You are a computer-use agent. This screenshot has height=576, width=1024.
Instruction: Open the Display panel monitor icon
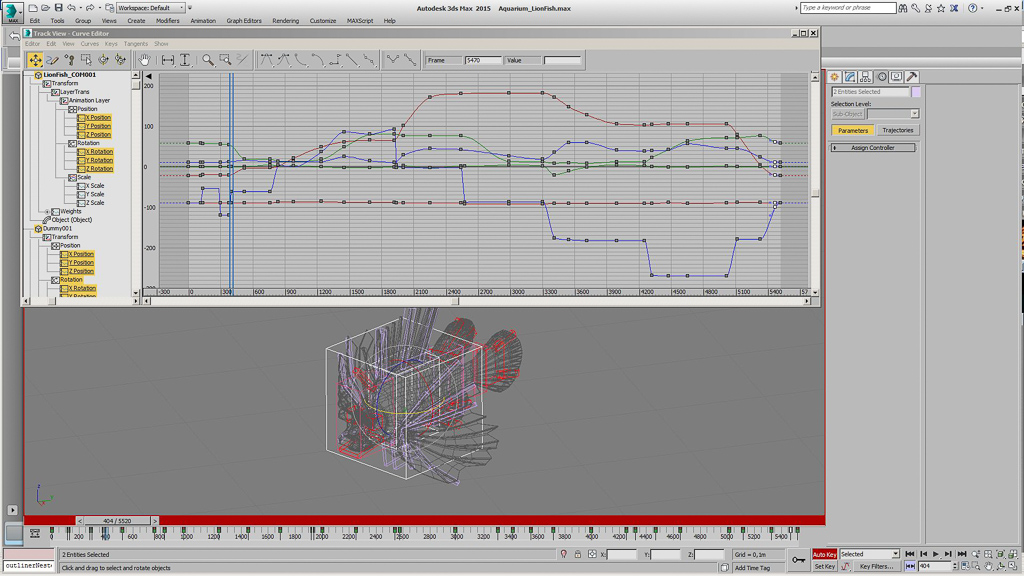point(896,77)
